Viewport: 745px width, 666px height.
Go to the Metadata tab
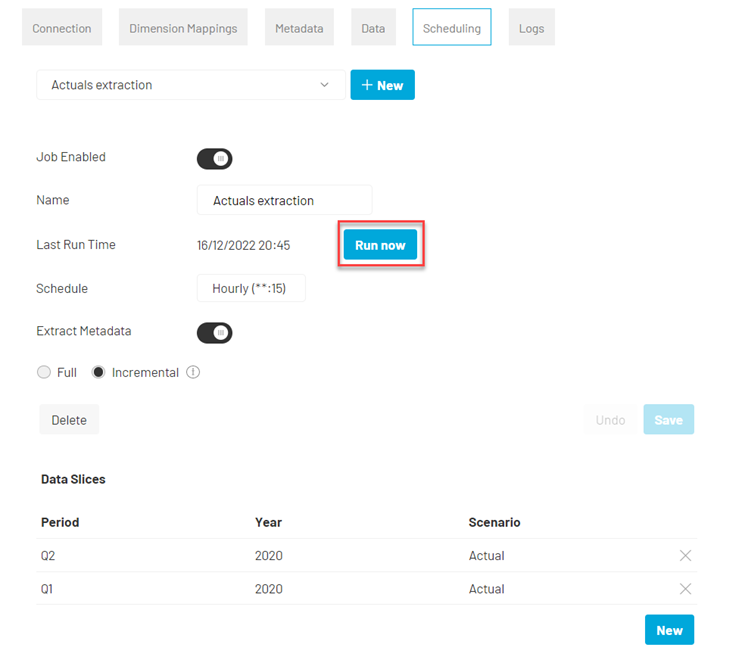[x=299, y=27]
